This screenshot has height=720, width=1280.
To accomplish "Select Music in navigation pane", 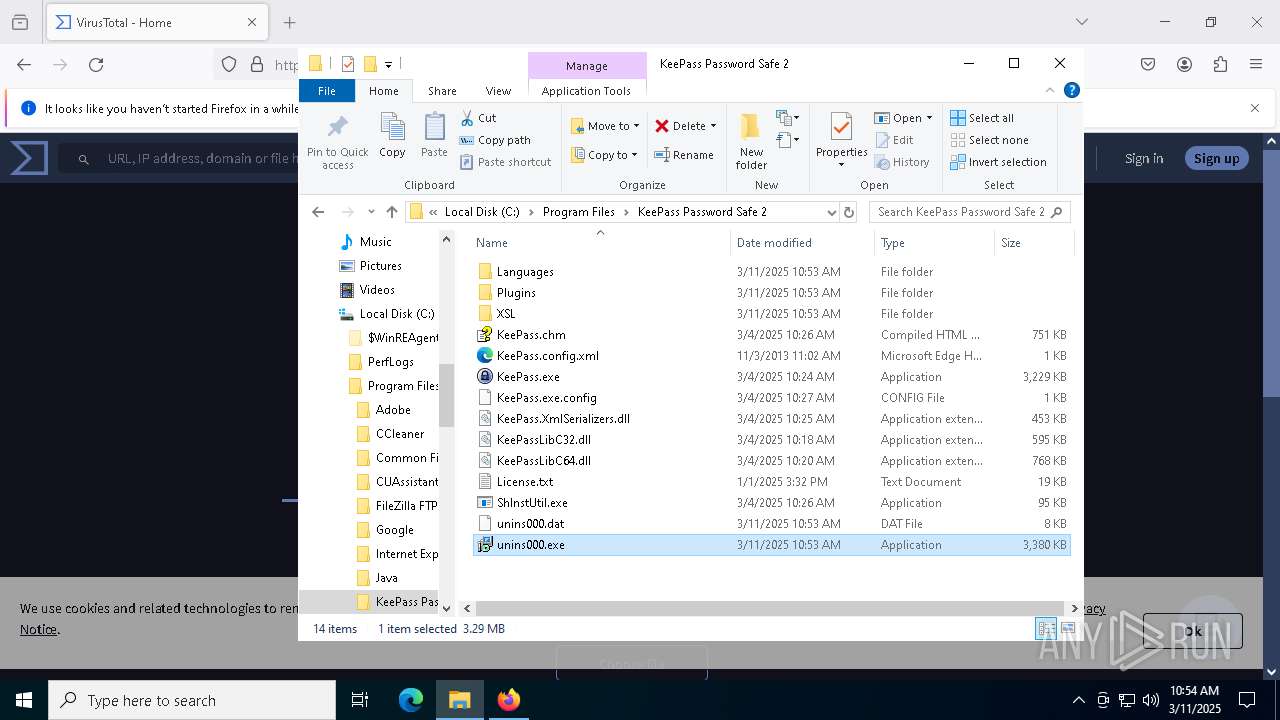I will click(x=376, y=242).
